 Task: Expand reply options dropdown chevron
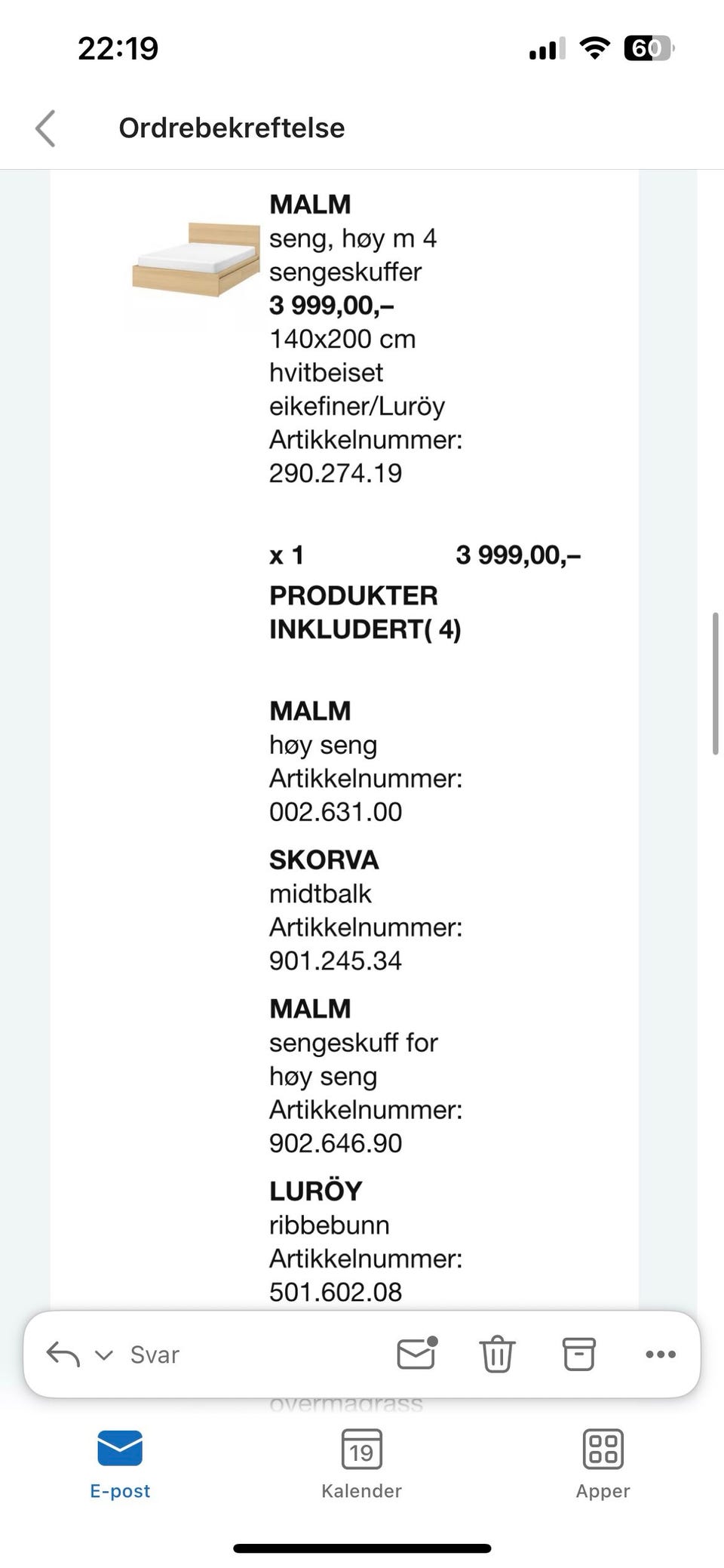point(103,1355)
